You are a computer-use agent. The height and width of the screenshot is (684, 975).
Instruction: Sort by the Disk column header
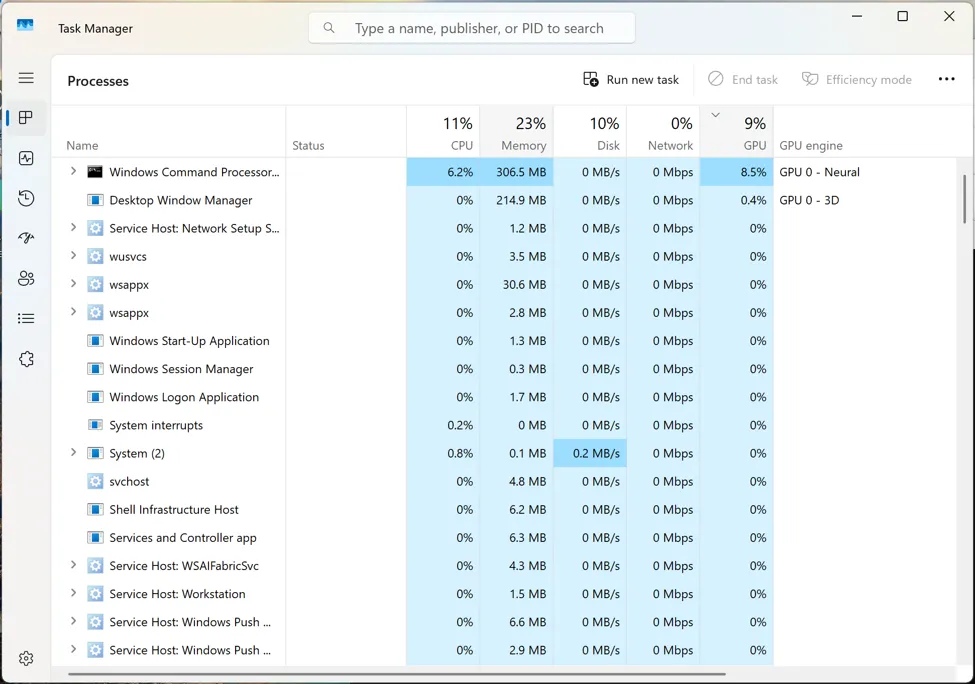590,132
